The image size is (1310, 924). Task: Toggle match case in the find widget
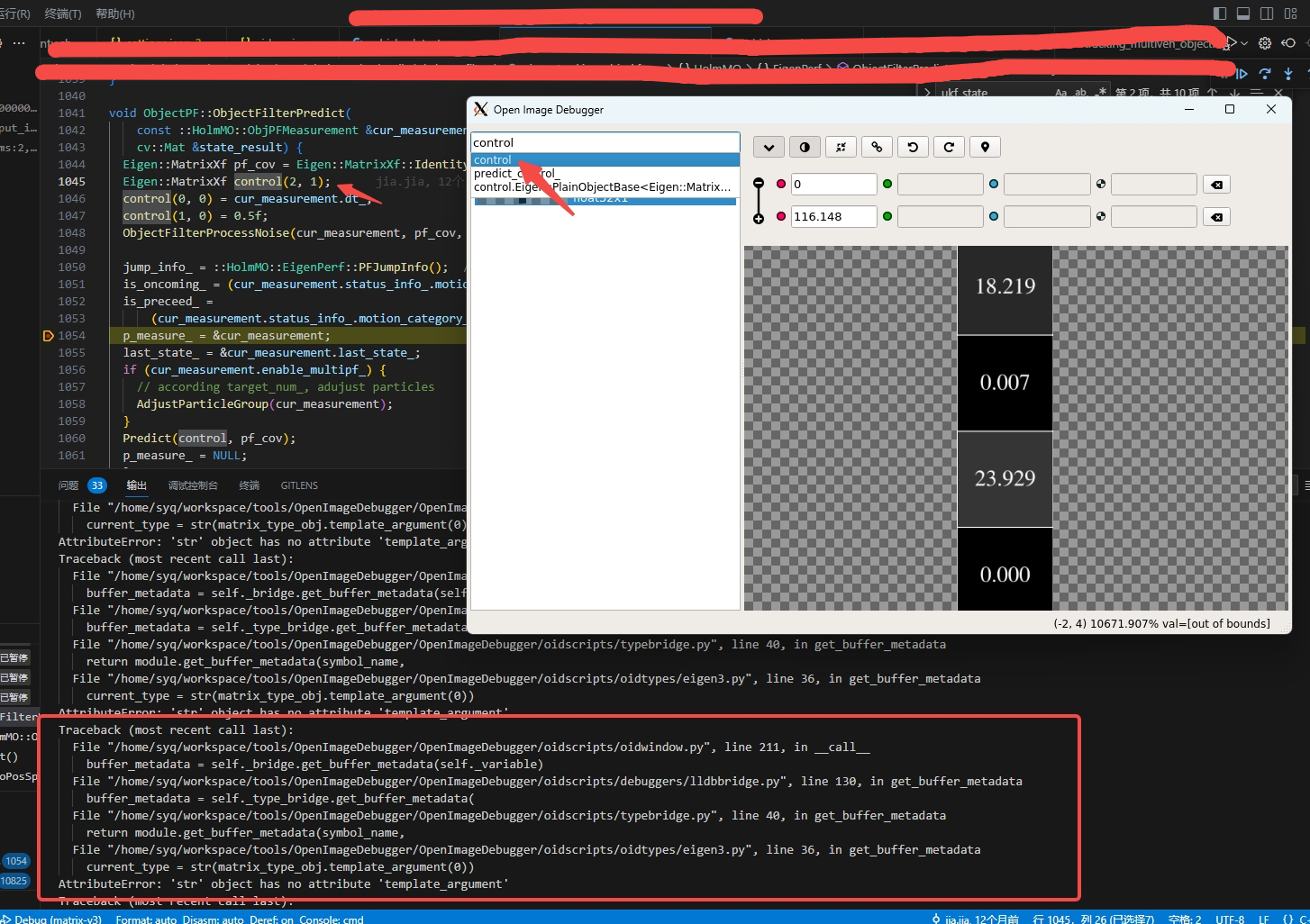pyautogui.click(x=1060, y=91)
